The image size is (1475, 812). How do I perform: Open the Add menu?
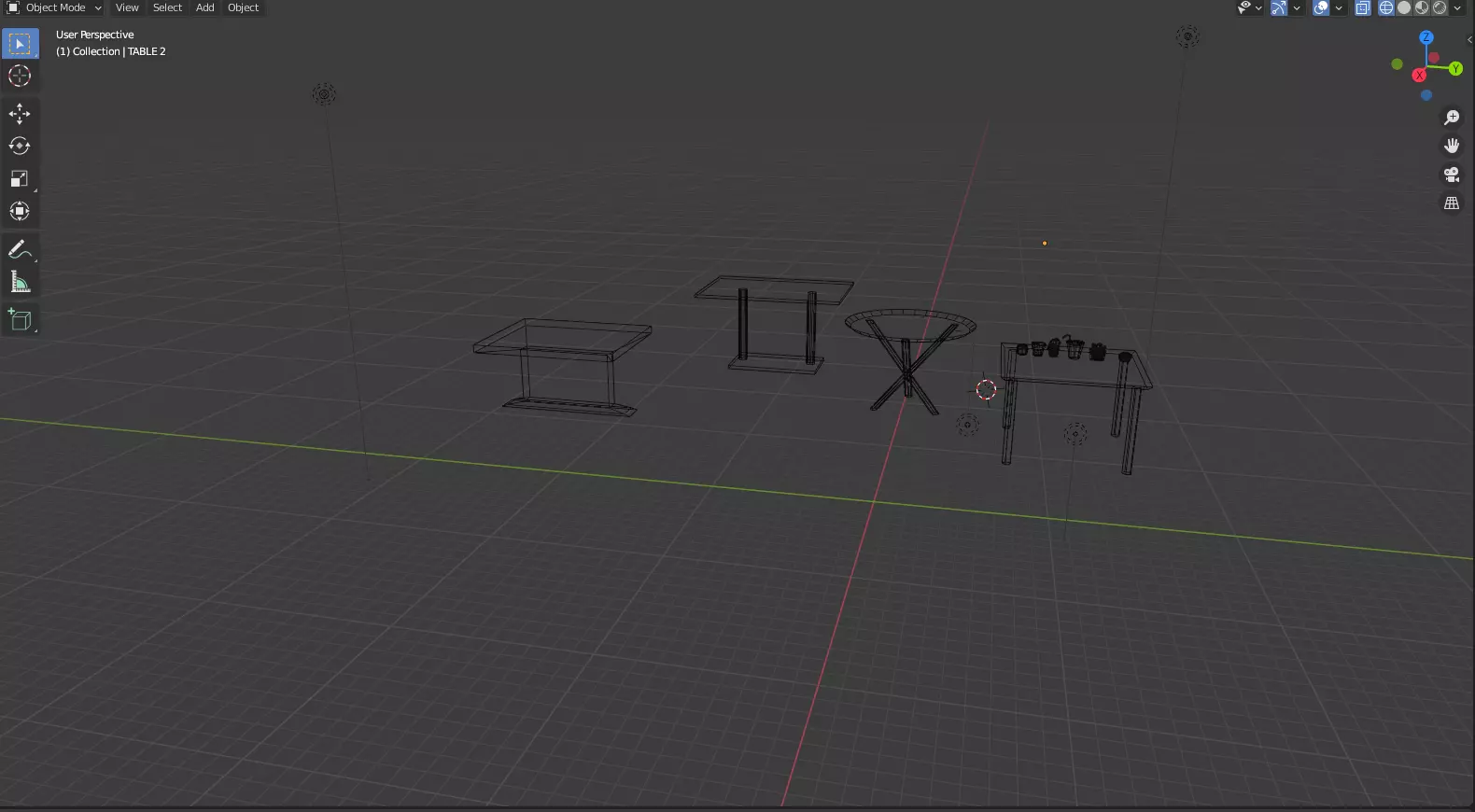pos(205,7)
